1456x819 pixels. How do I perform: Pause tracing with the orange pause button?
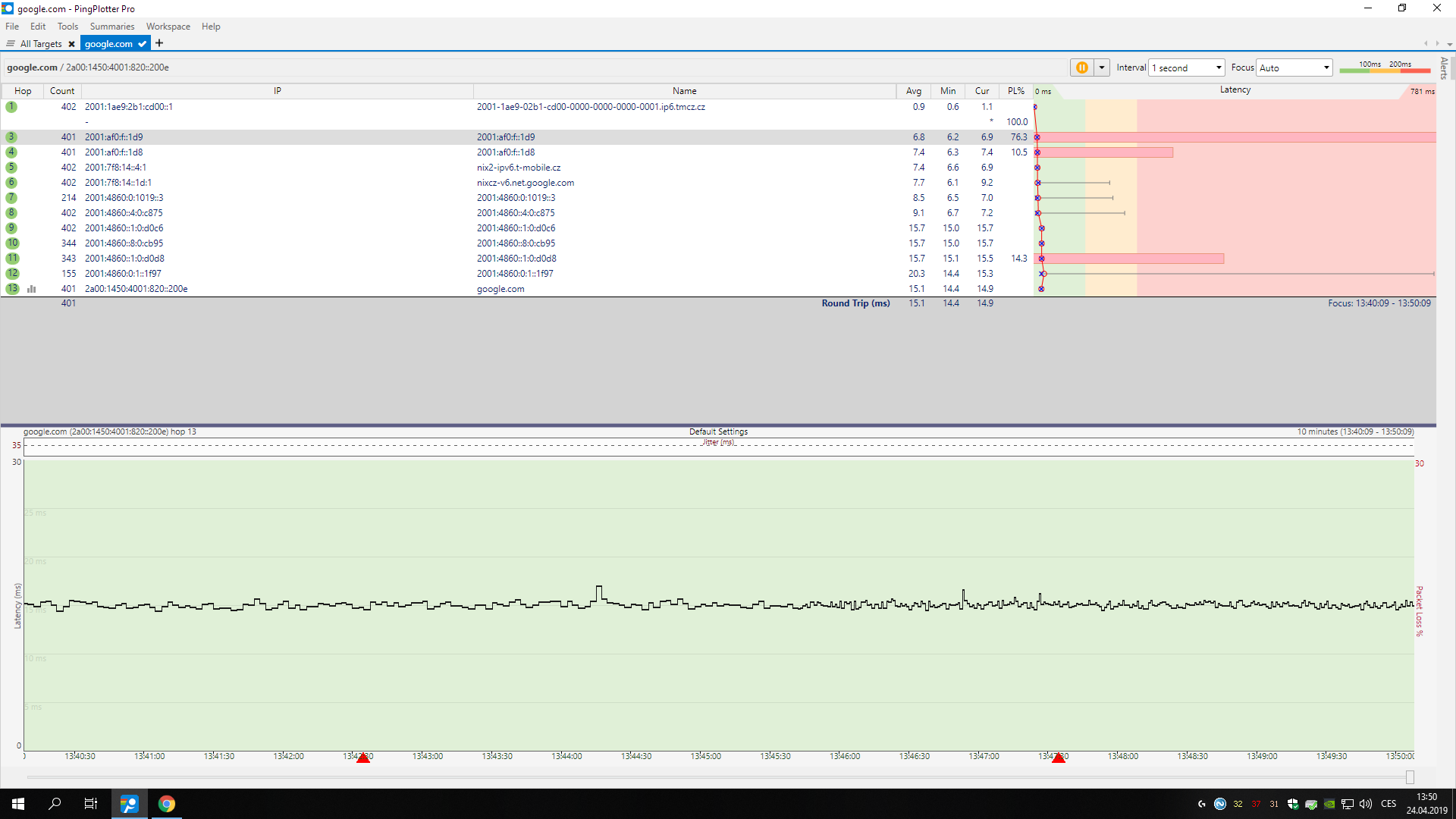1081,67
